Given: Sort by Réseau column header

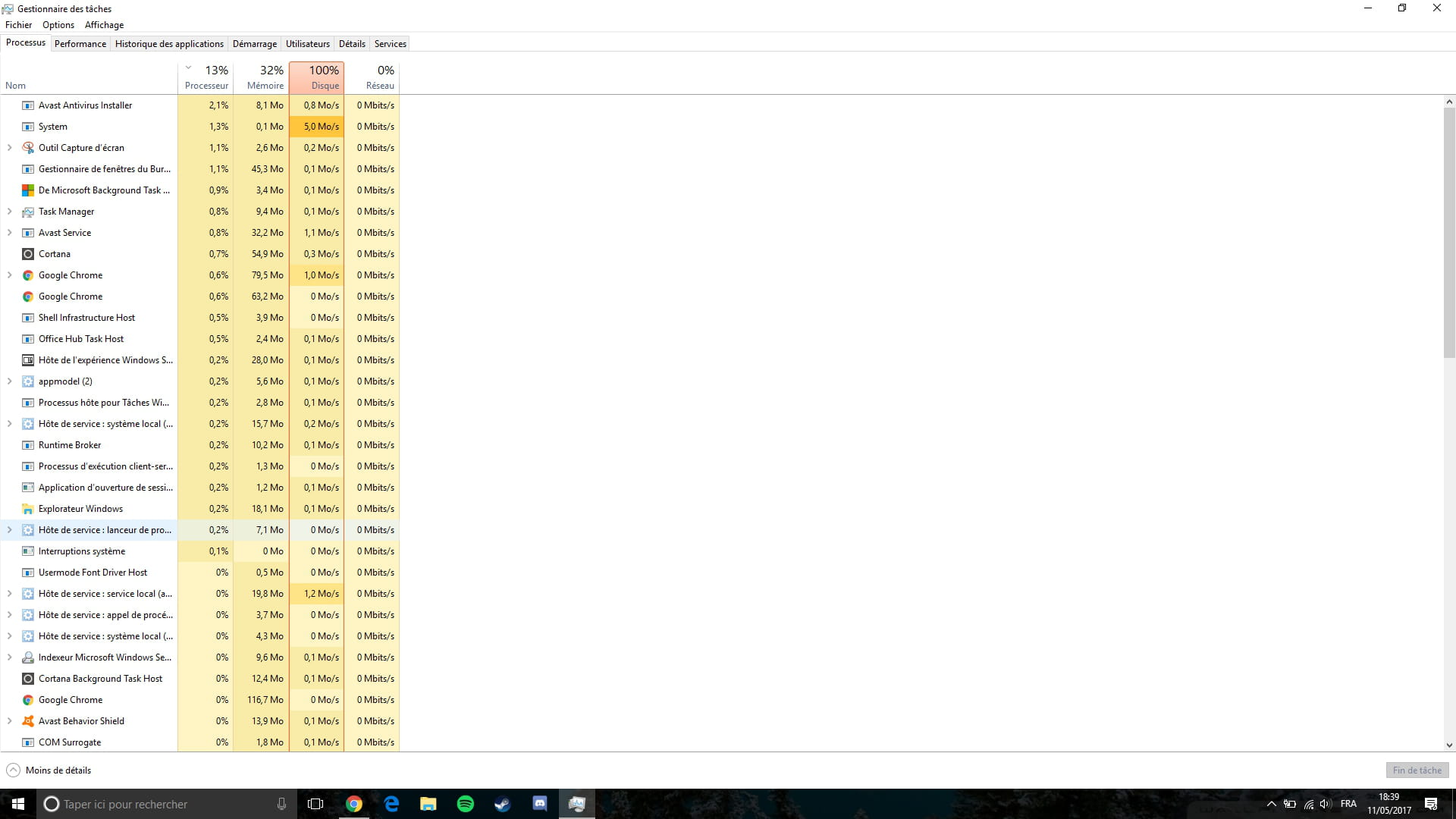Looking at the screenshot, I should pyautogui.click(x=372, y=77).
